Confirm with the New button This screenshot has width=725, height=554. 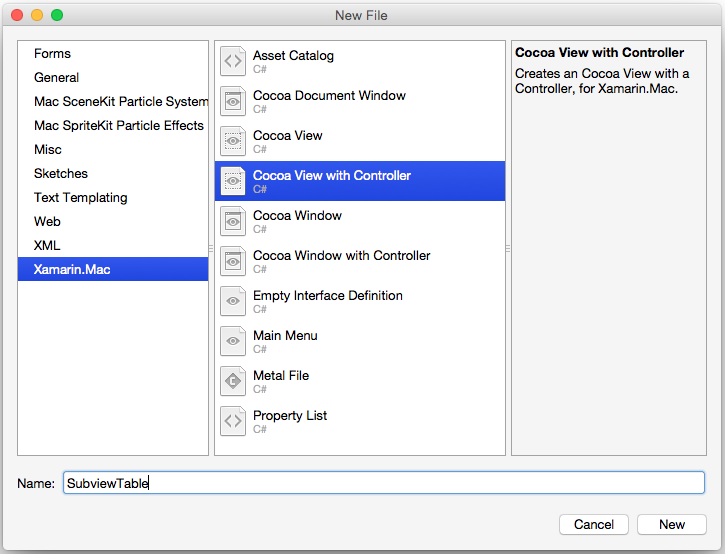tap(672, 524)
